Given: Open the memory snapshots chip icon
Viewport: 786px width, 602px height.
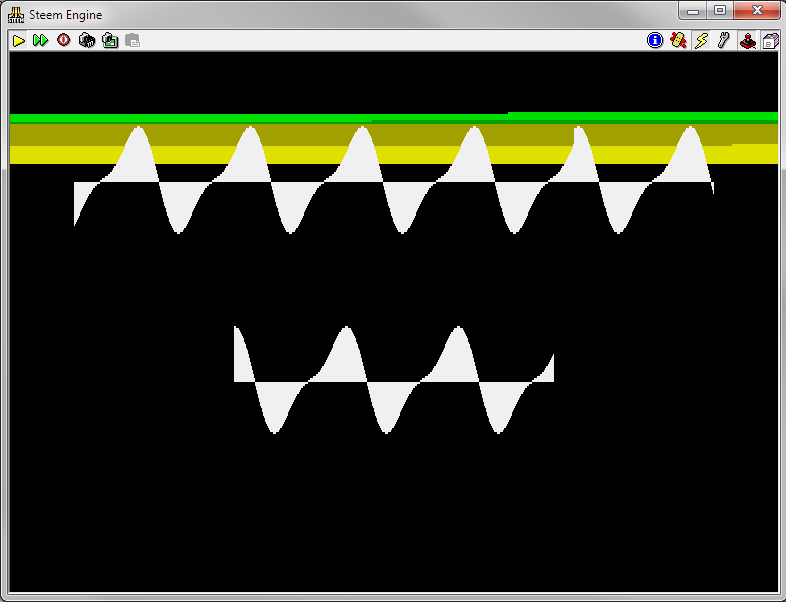Looking at the screenshot, I should 87,41.
